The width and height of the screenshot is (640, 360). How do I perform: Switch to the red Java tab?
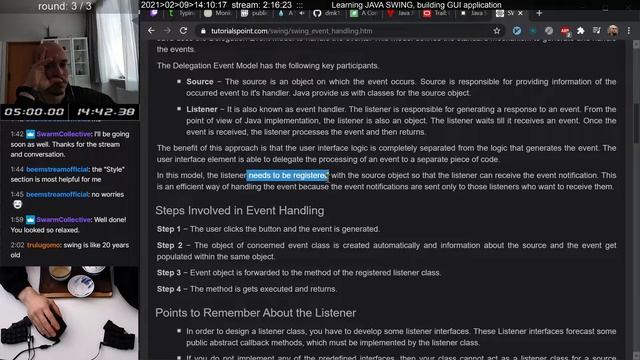[400, 13]
